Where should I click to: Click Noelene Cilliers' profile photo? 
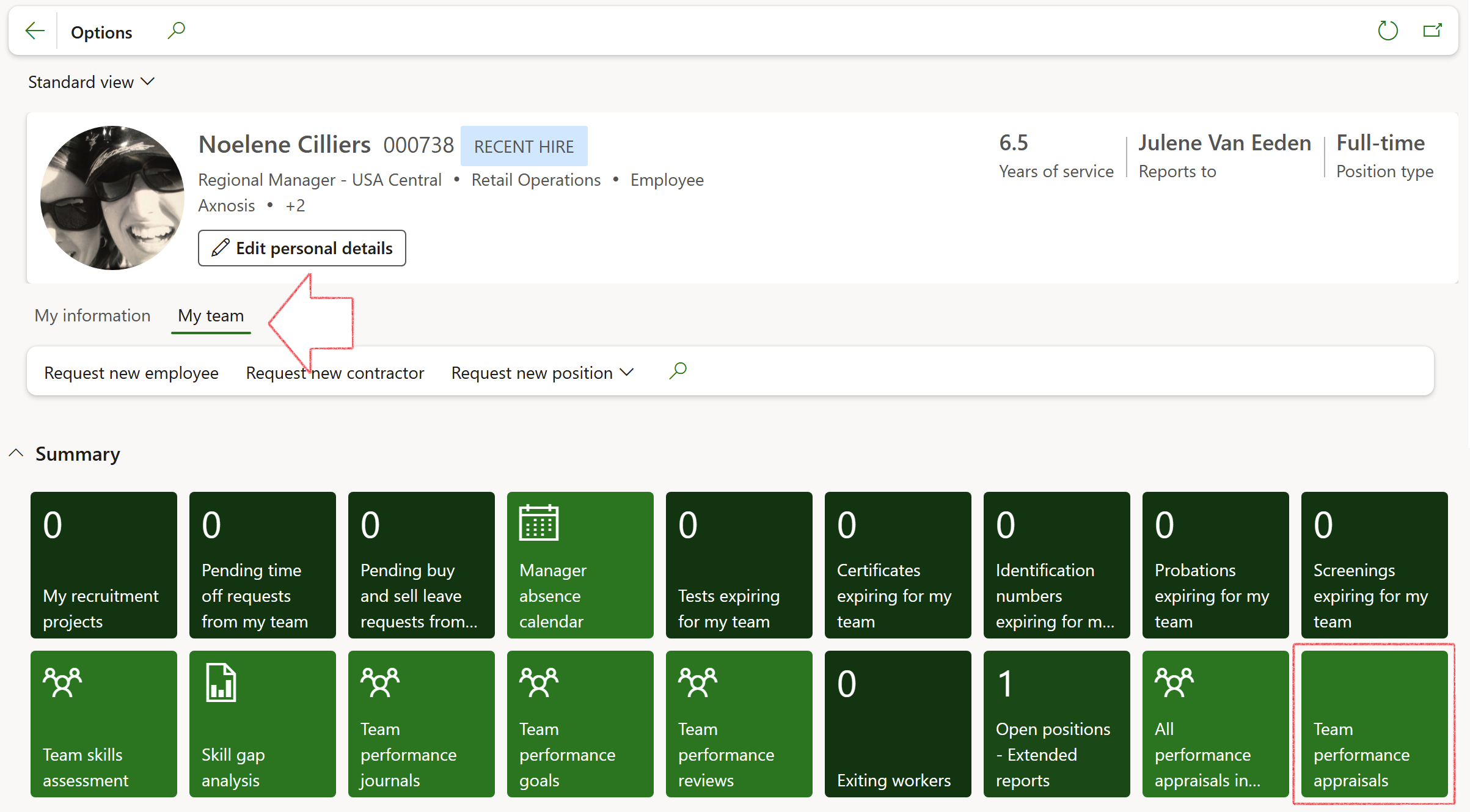pyautogui.click(x=112, y=198)
